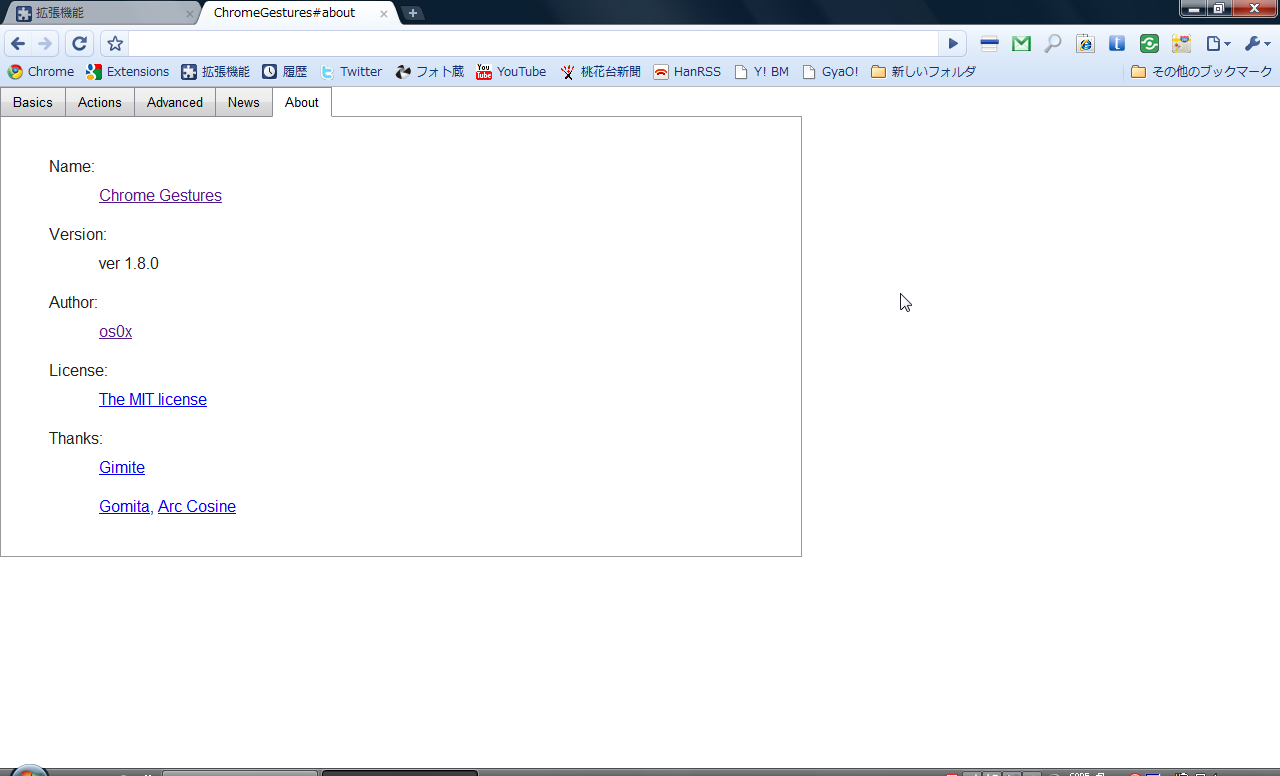Click the 'Author:' label
This screenshot has height=776, width=1280.
73,302
